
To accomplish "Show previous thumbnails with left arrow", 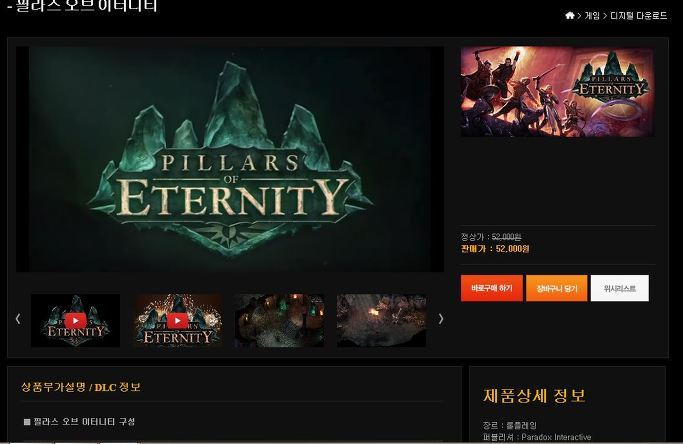I will 18,319.
